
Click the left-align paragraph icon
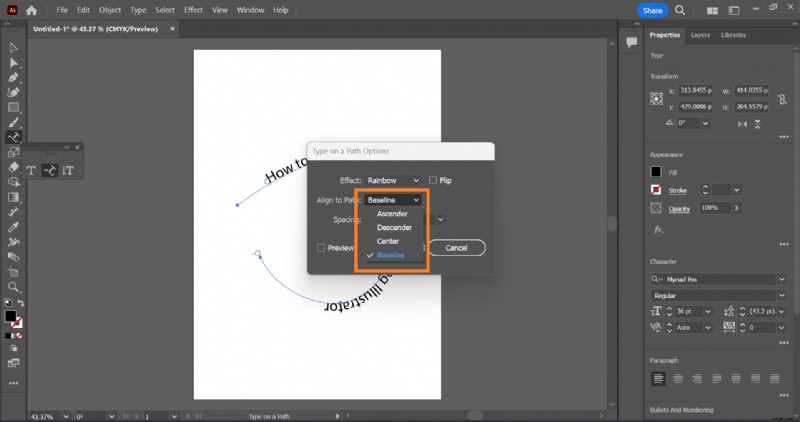(x=658, y=379)
